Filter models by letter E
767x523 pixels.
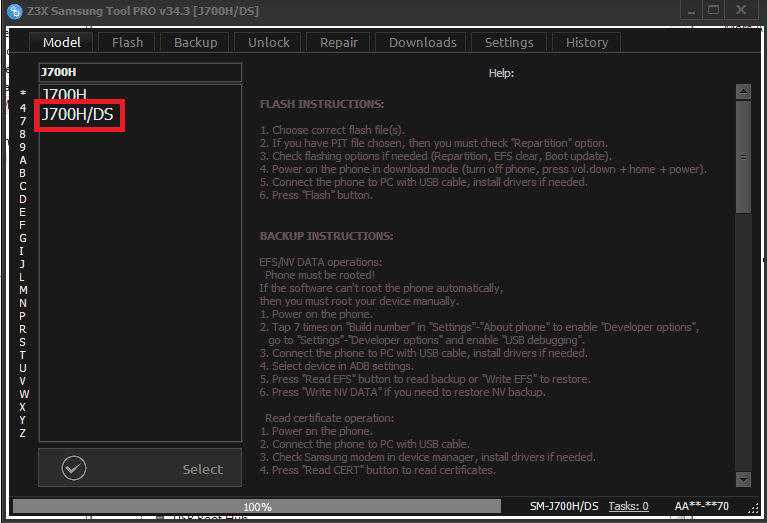tap(23, 212)
